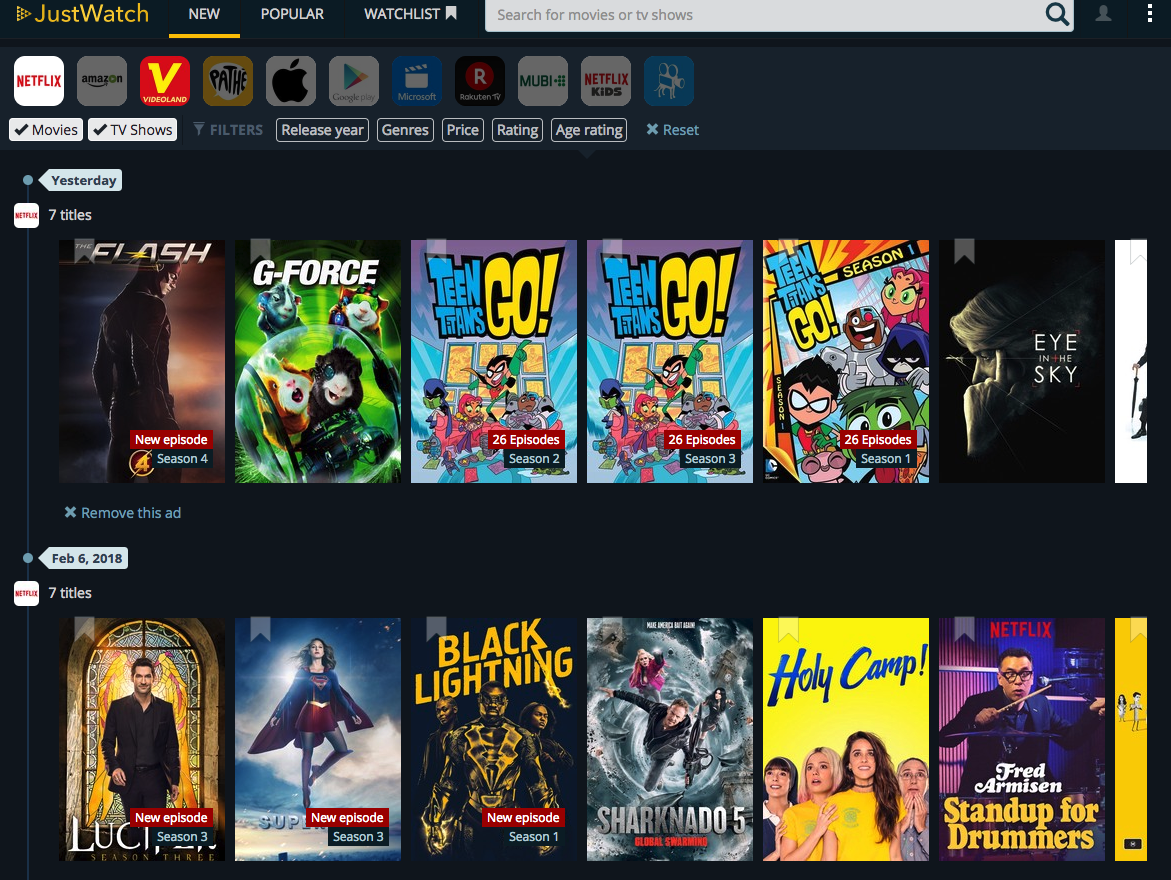Choose the Google Play provider icon
Image resolution: width=1171 pixels, height=880 pixels.
coord(354,81)
